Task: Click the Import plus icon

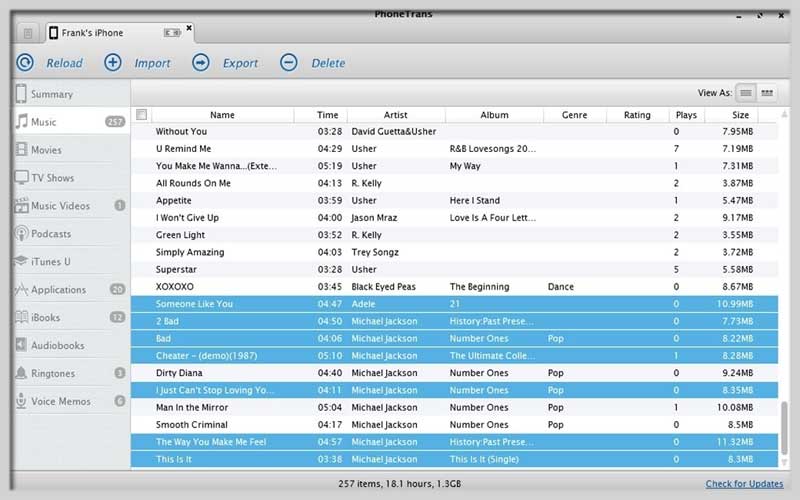Action: pos(113,62)
